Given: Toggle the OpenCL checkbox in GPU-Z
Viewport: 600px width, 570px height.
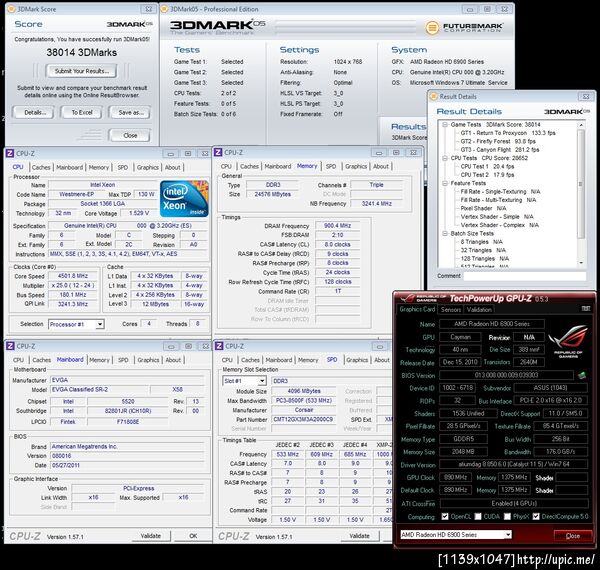Looking at the screenshot, I should [445, 516].
